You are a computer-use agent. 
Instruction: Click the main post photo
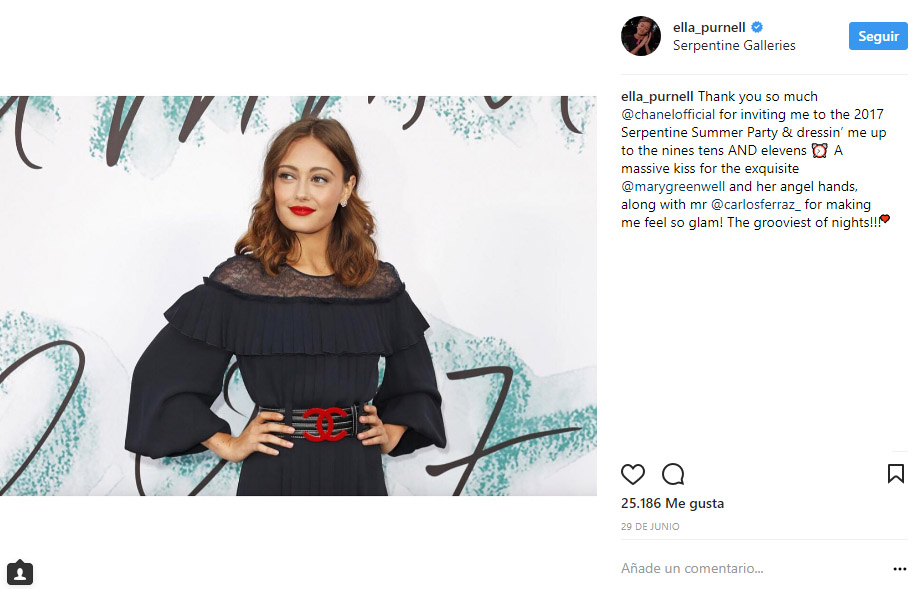click(298, 296)
